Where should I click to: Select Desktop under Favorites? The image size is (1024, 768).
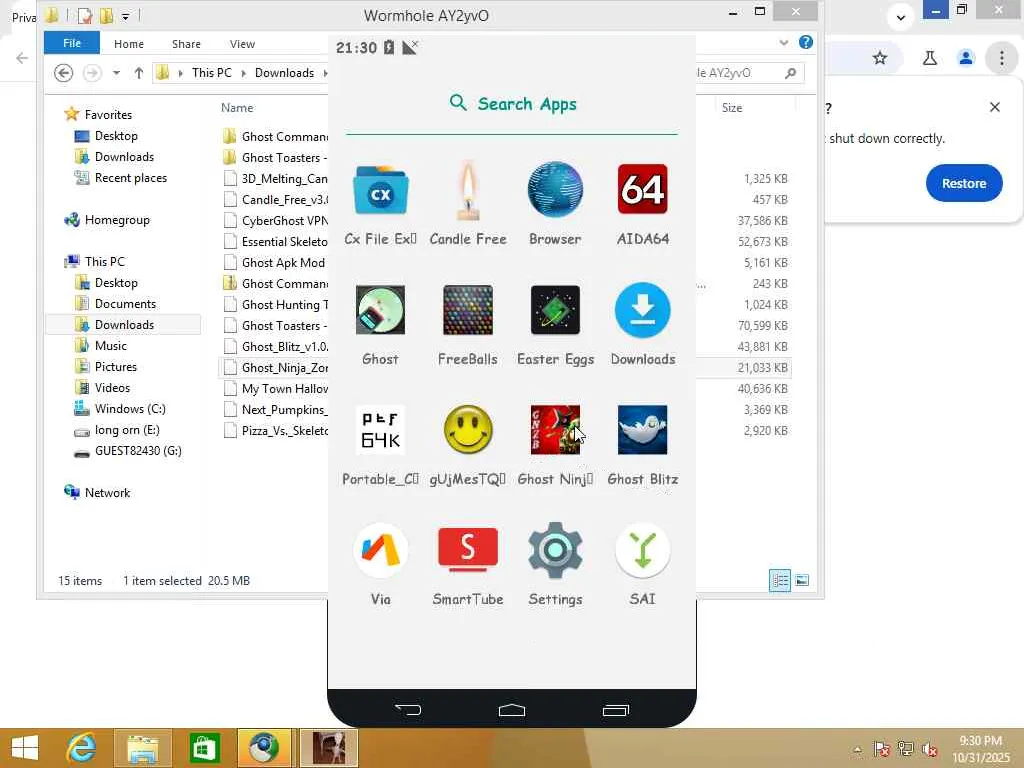click(x=116, y=136)
